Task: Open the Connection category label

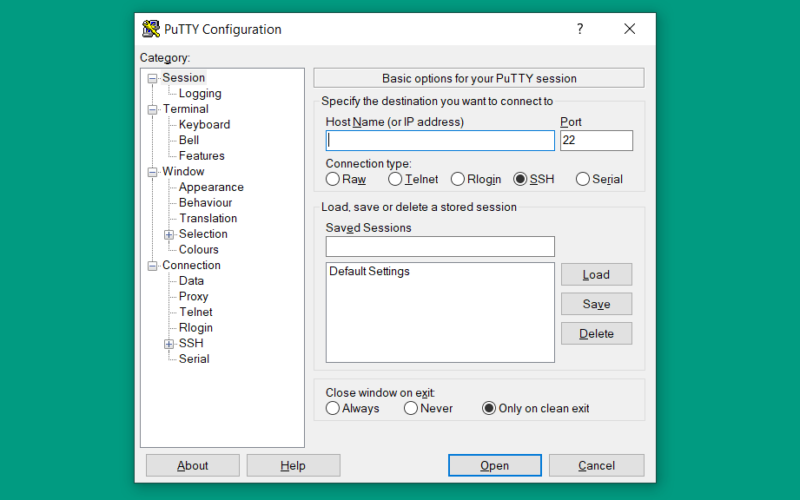Action: 191,265
